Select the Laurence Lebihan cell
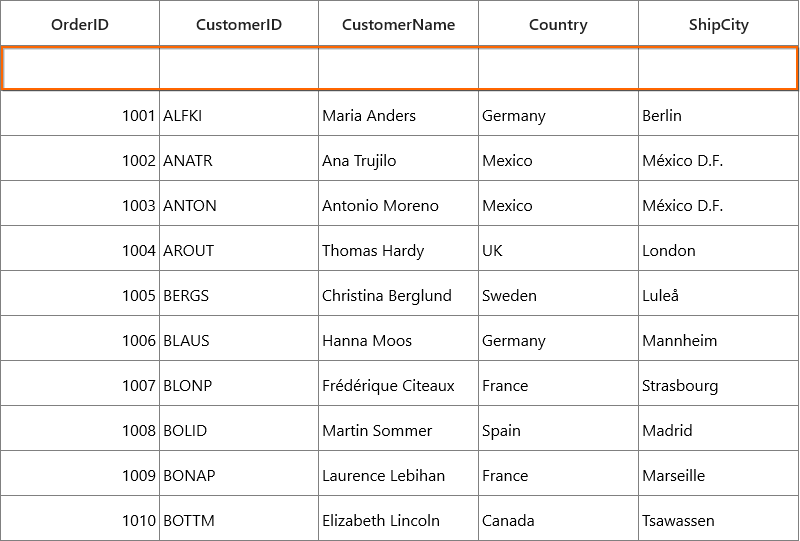This screenshot has height=541, width=800. [x=398, y=473]
